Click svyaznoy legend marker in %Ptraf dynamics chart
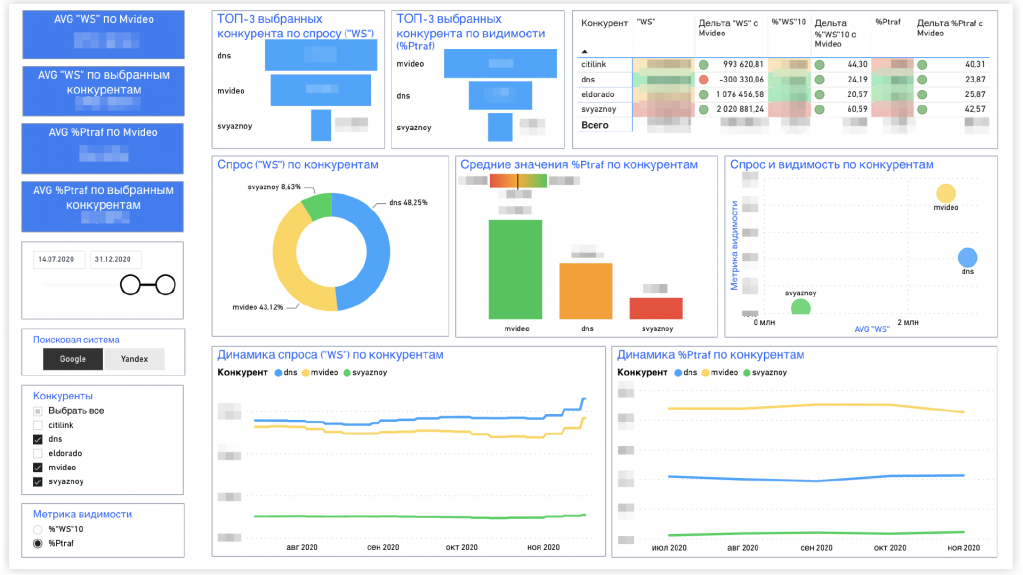This screenshot has height=575, width=1023. 747,373
